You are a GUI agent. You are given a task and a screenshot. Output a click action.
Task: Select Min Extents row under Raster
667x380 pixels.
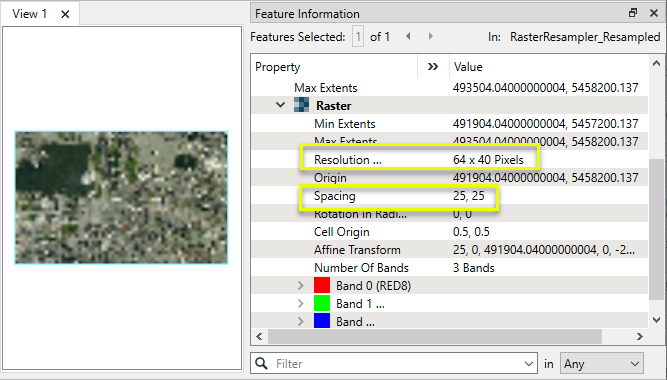450,123
